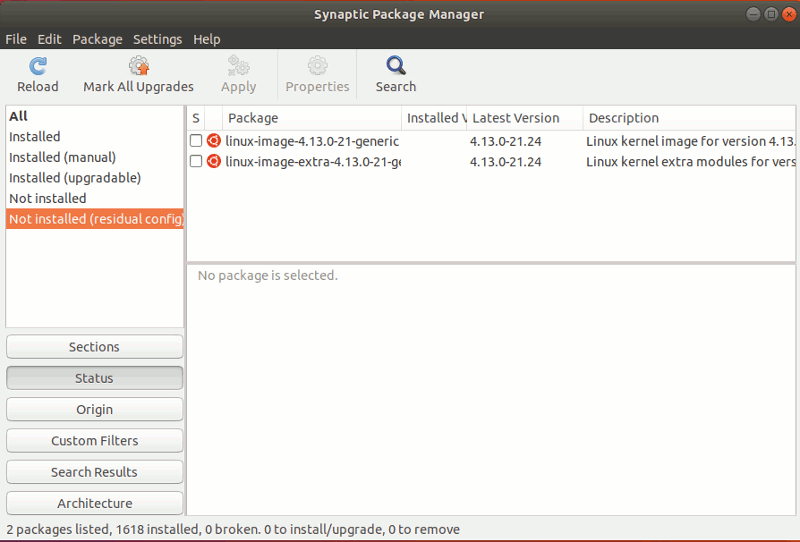The width and height of the screenshot is (800, 542).
Task: Click the 'Linux kernel image for version' description
Action: (x=690, y=141)
